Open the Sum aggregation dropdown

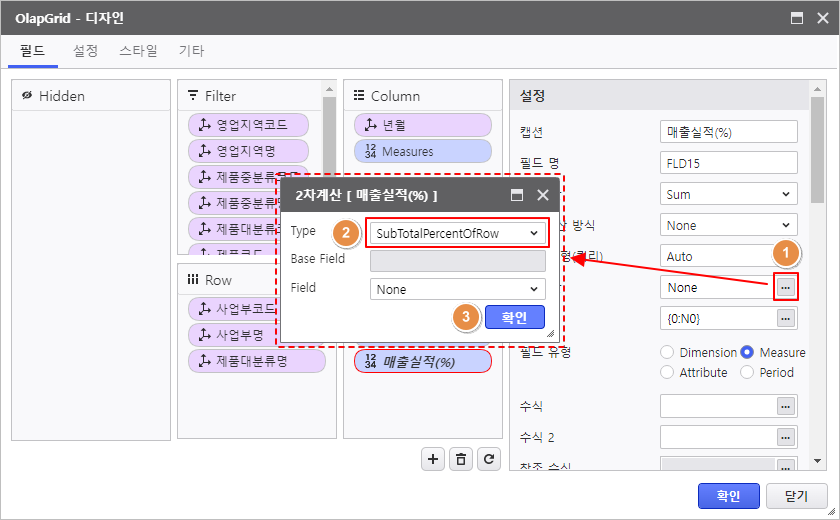pos(728,194)
